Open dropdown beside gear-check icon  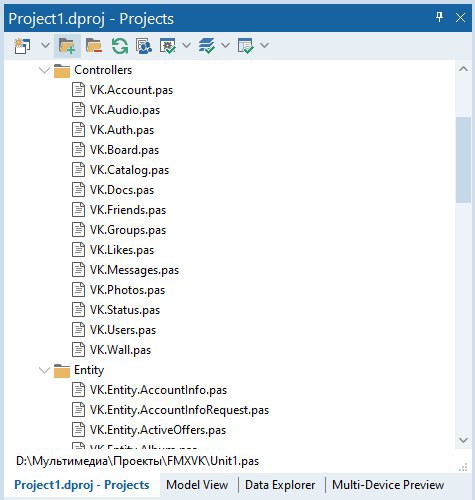tap(186, 45)
